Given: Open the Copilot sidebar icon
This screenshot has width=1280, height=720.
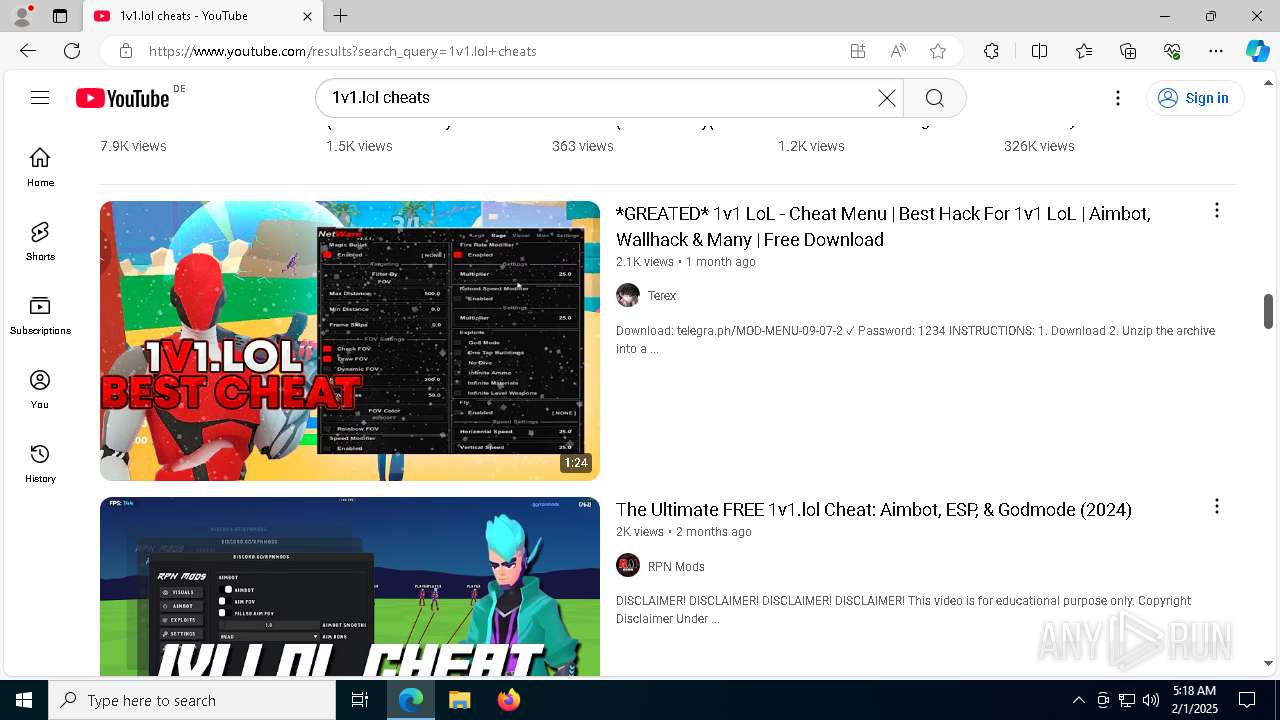Looking at the screenshot, I should pyautogui.click(x=1257, y=51).
